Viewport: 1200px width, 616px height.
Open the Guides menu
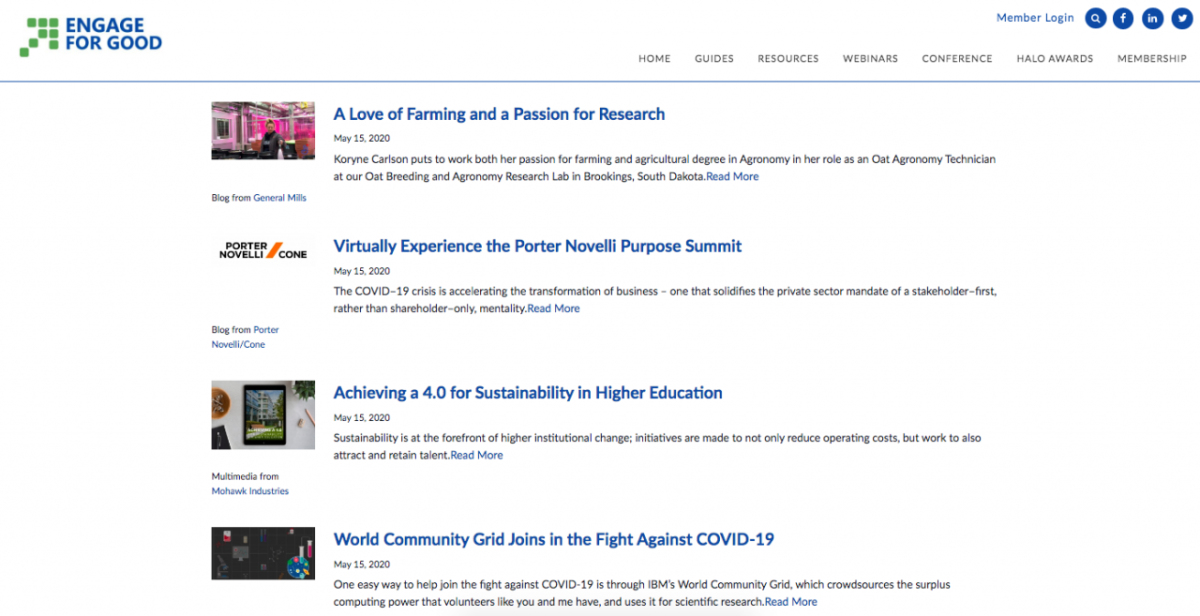tap(714, 59)
